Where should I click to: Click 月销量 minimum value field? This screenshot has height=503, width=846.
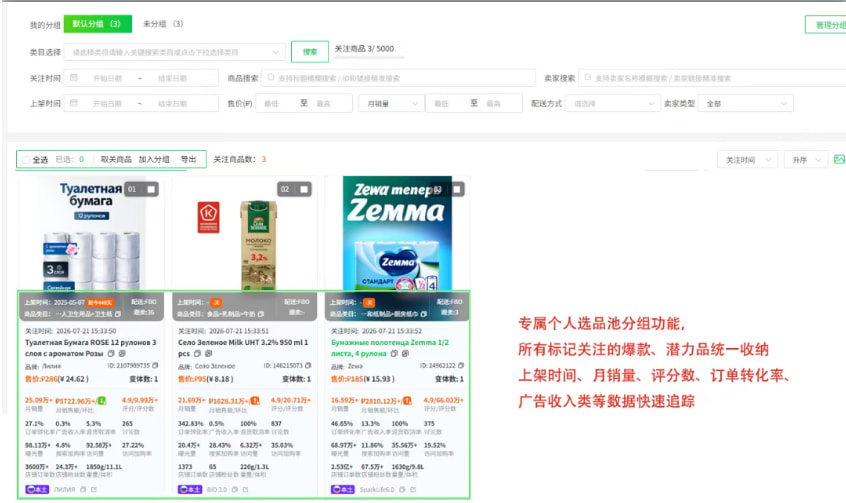pyautogui.click(x=441, y=103)
